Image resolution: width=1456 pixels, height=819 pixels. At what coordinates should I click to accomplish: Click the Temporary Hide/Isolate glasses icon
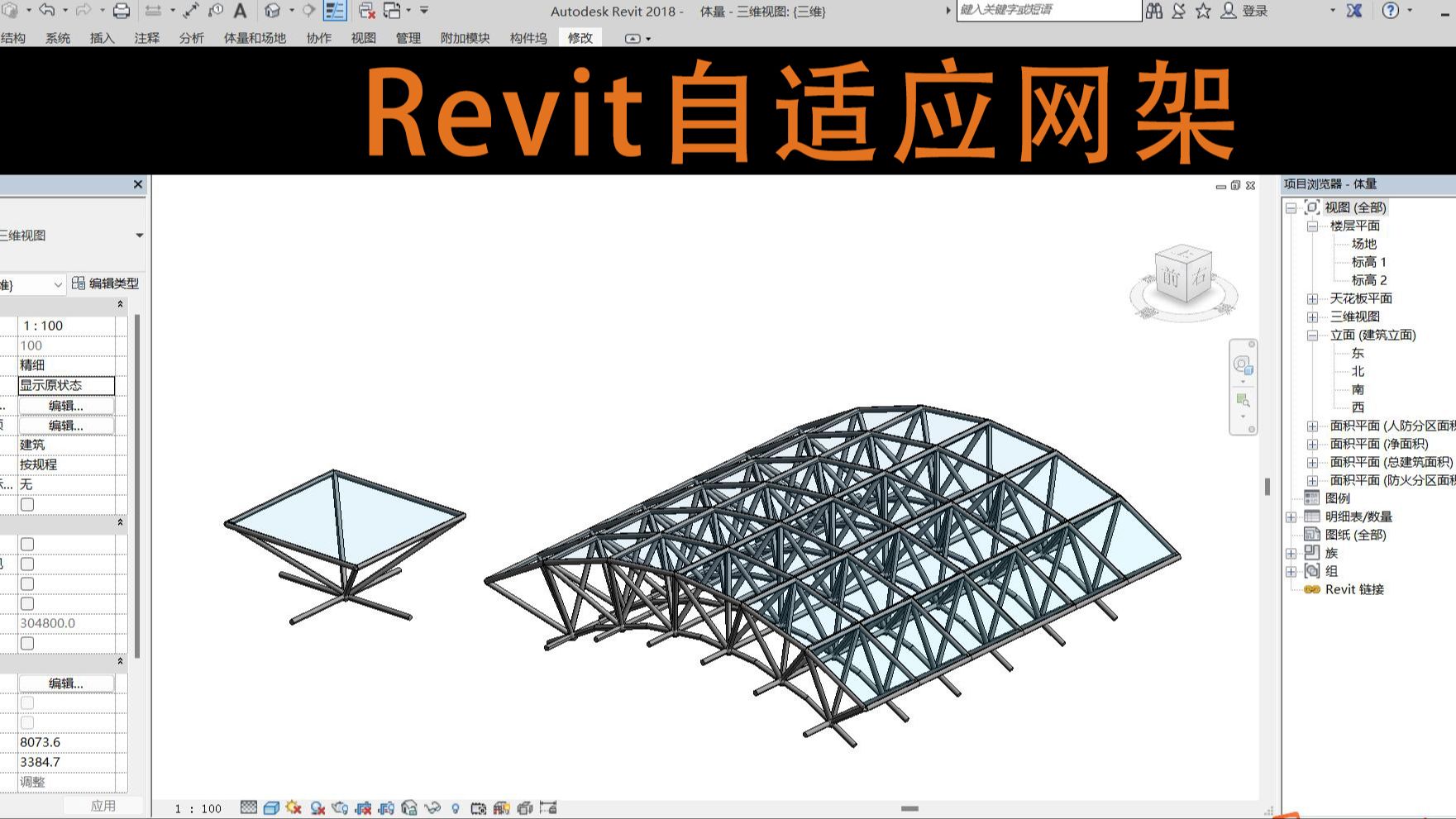pyautogui.click(x=432, y=807)
